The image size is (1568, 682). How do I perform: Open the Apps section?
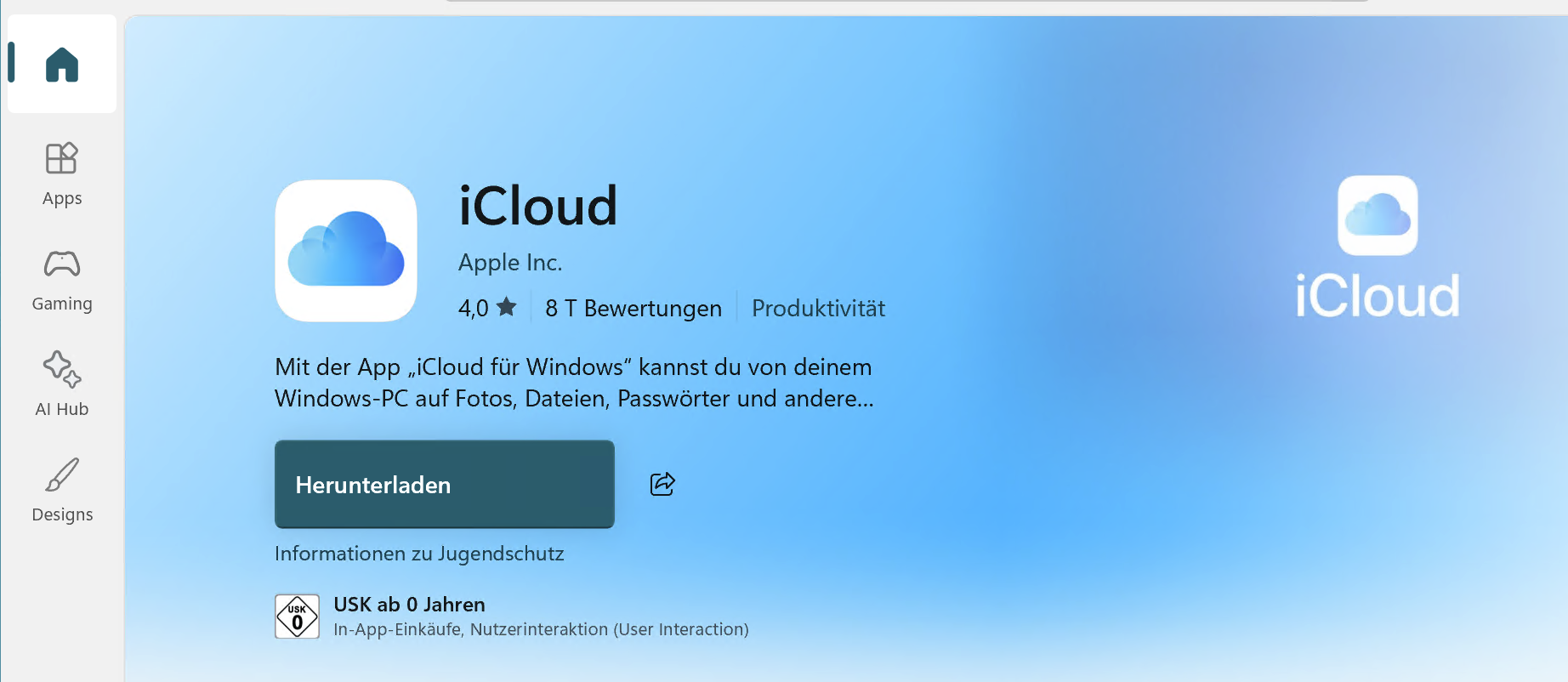[62, 174]
